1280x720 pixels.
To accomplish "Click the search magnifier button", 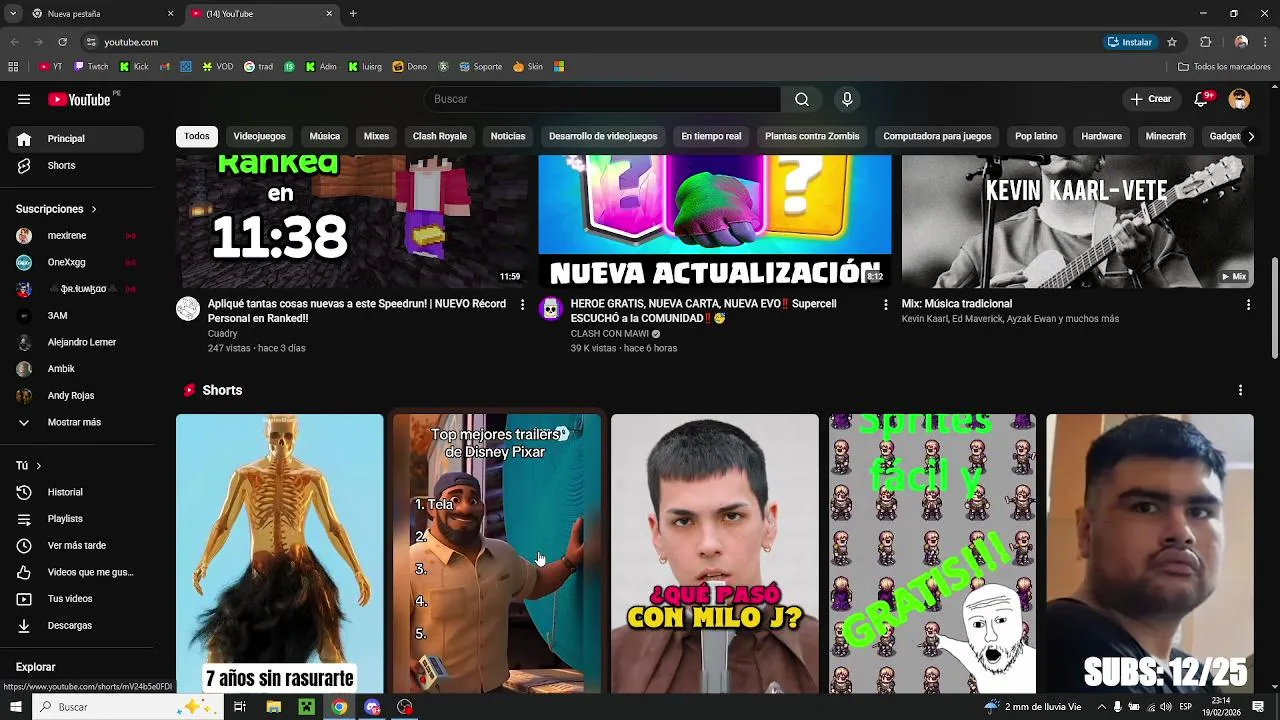I will (x=802, y=99).
